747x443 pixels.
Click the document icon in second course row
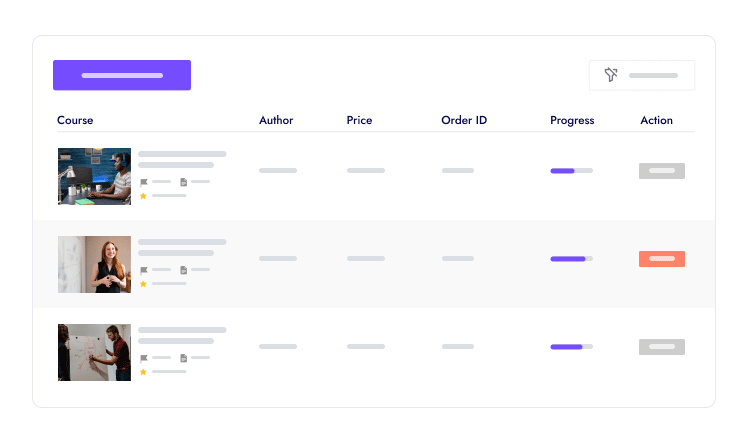[184, 270]
